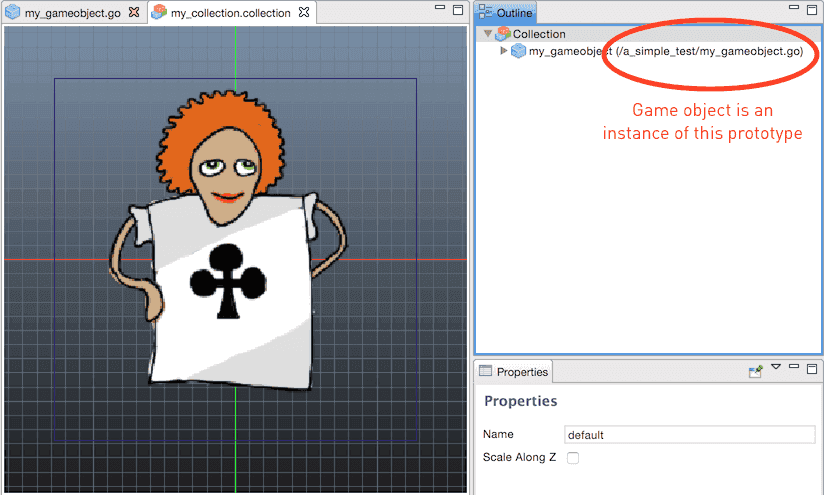Viewport: 824px width, 495px height.
Task: Minimize the editor pane
Action: 440,8
